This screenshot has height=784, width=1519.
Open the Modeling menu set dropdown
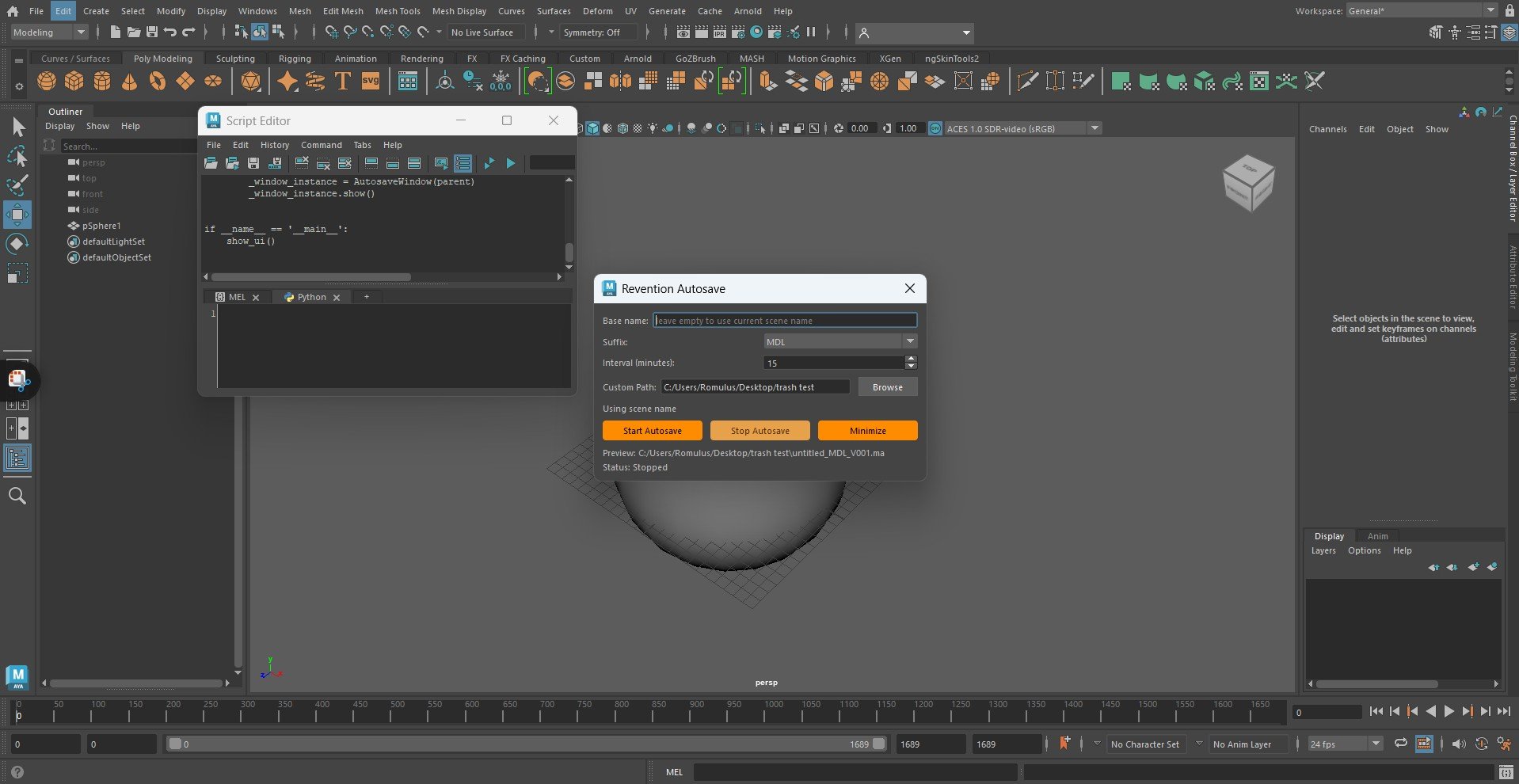click(49, 32)
